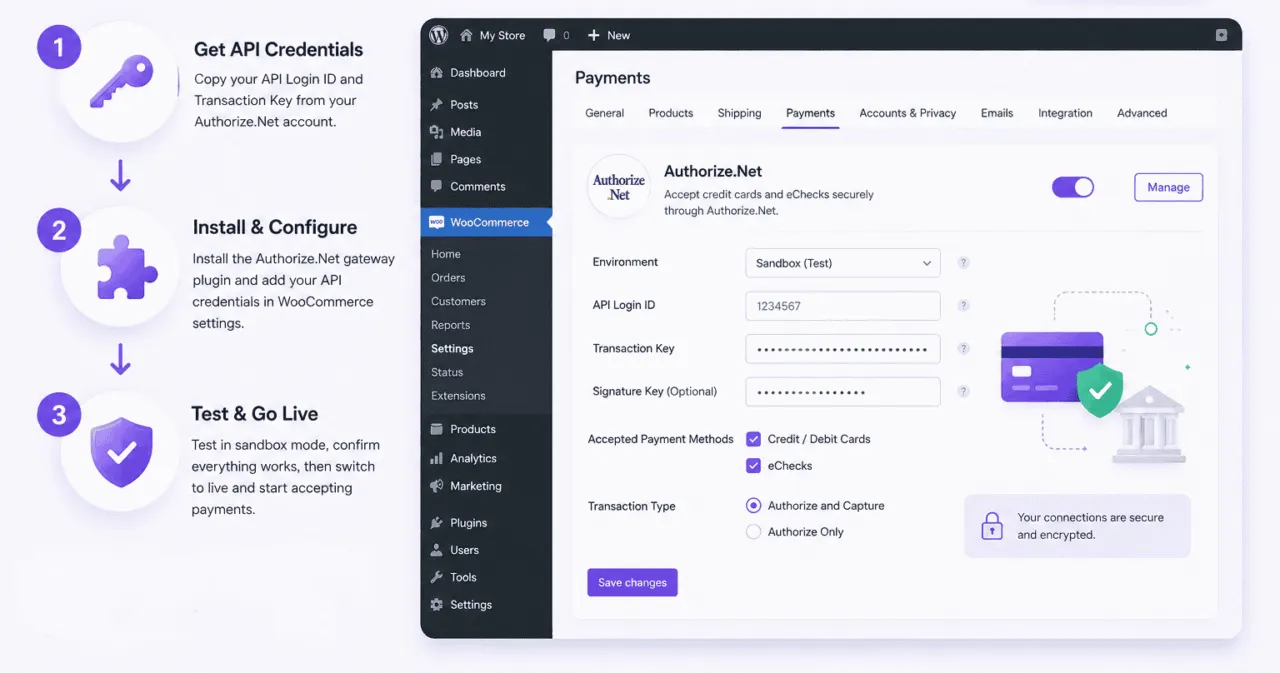The width and height of the screenshot is (1280, 673).
Task: Open the top-right admin bar dropdown arrow
Action: click(x=1221, y=35)
